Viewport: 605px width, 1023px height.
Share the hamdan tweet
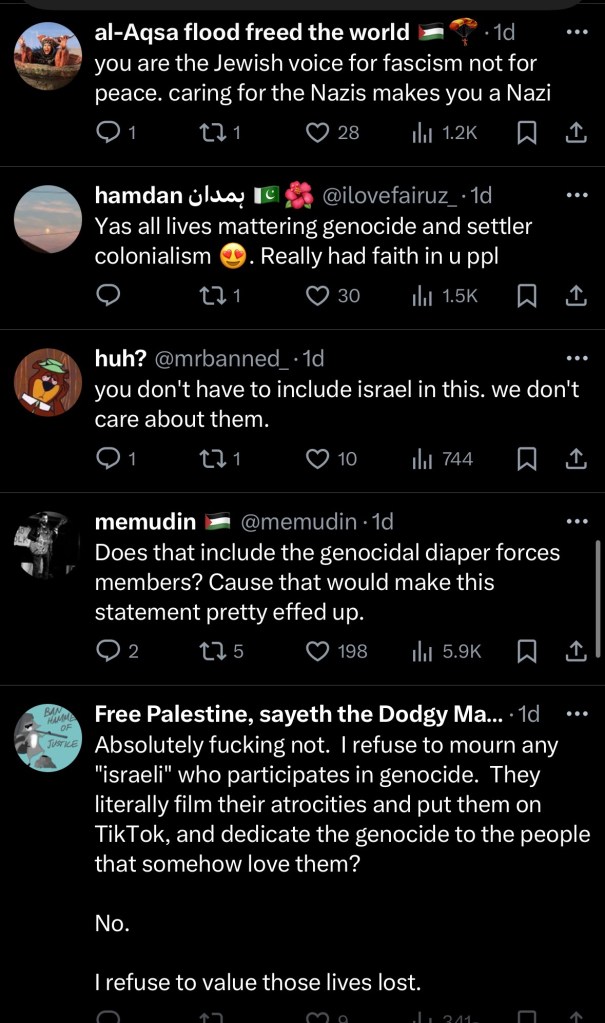click(575, 295)
